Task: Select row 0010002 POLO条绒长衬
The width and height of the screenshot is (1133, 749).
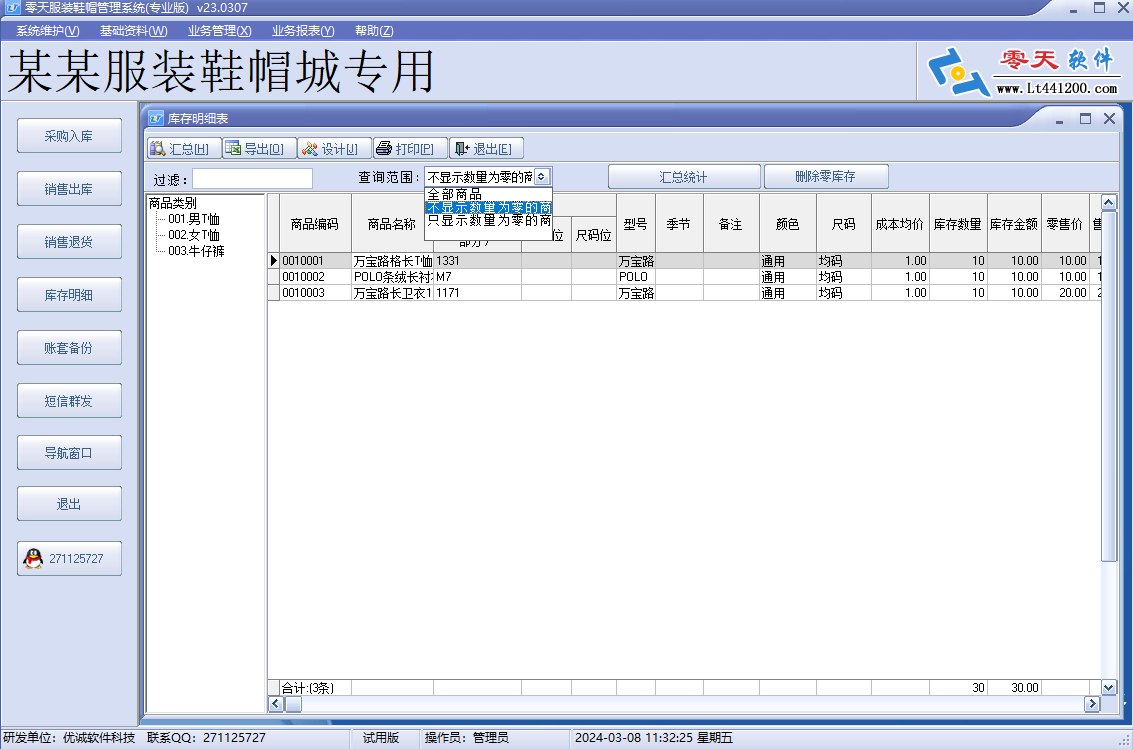Action: tap(684, 277)
